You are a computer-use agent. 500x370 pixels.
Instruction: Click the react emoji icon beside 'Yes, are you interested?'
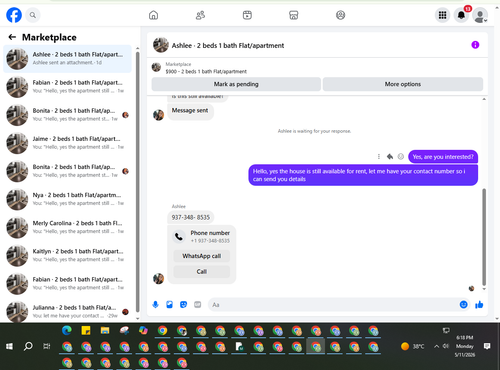click(x=401, y=156)
